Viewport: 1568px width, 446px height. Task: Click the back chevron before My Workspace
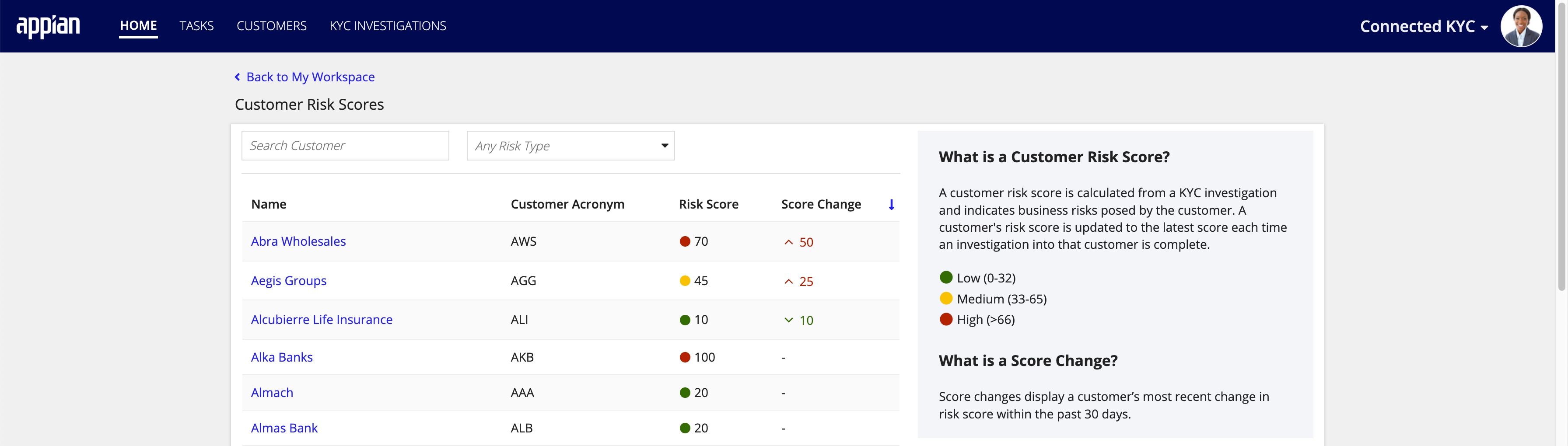tap(238, 77)
